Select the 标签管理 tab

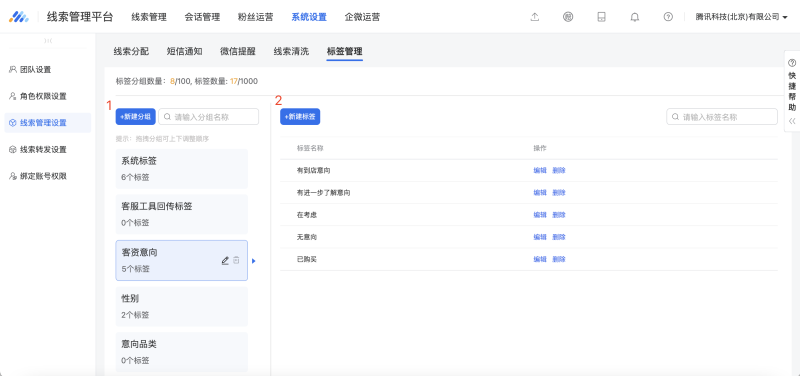(x=345, y=51)
